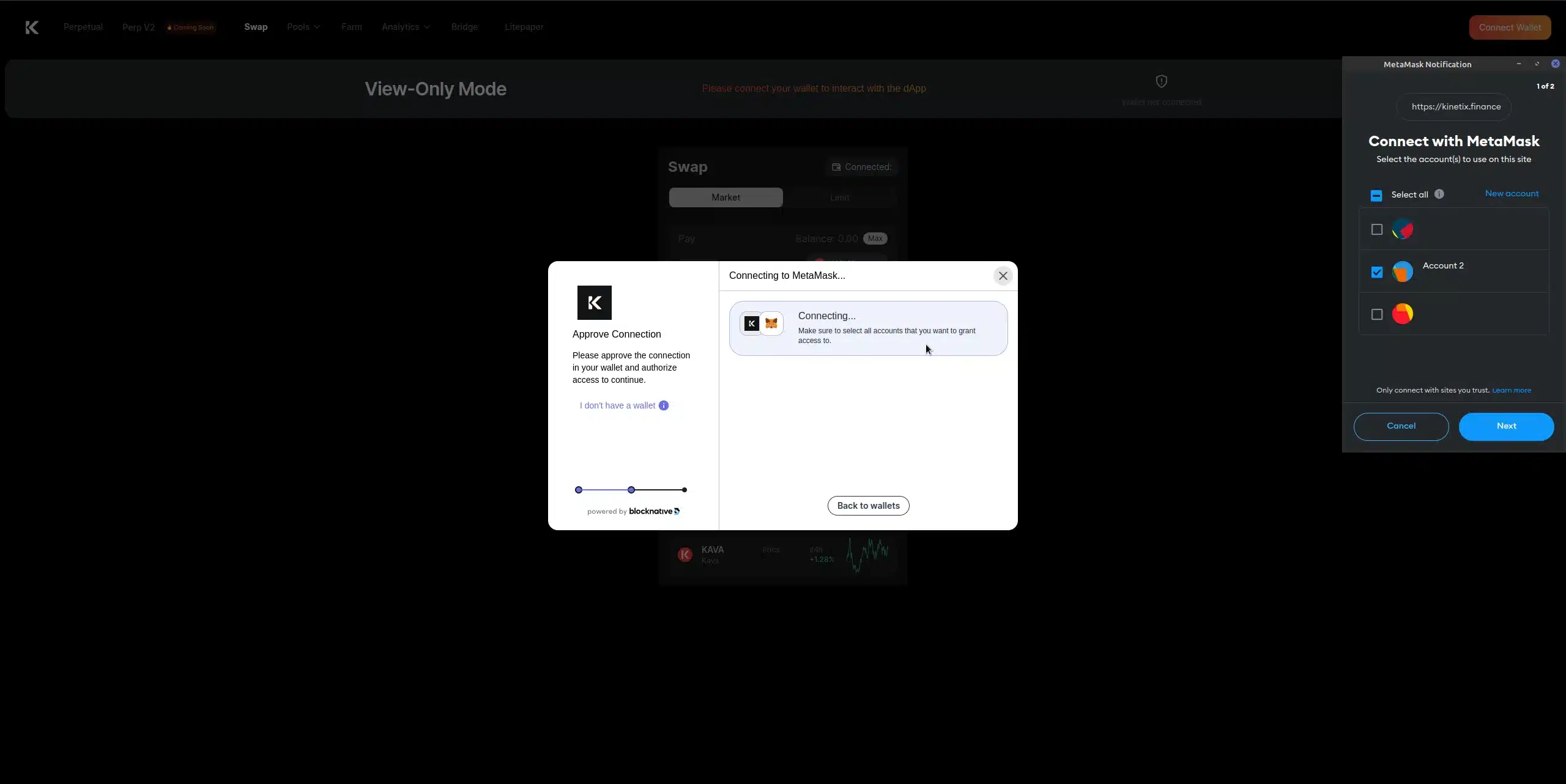Close the Connecting to MetaMask dialog
This screenshot has width=1566, height=784.
coord(1003,276)
